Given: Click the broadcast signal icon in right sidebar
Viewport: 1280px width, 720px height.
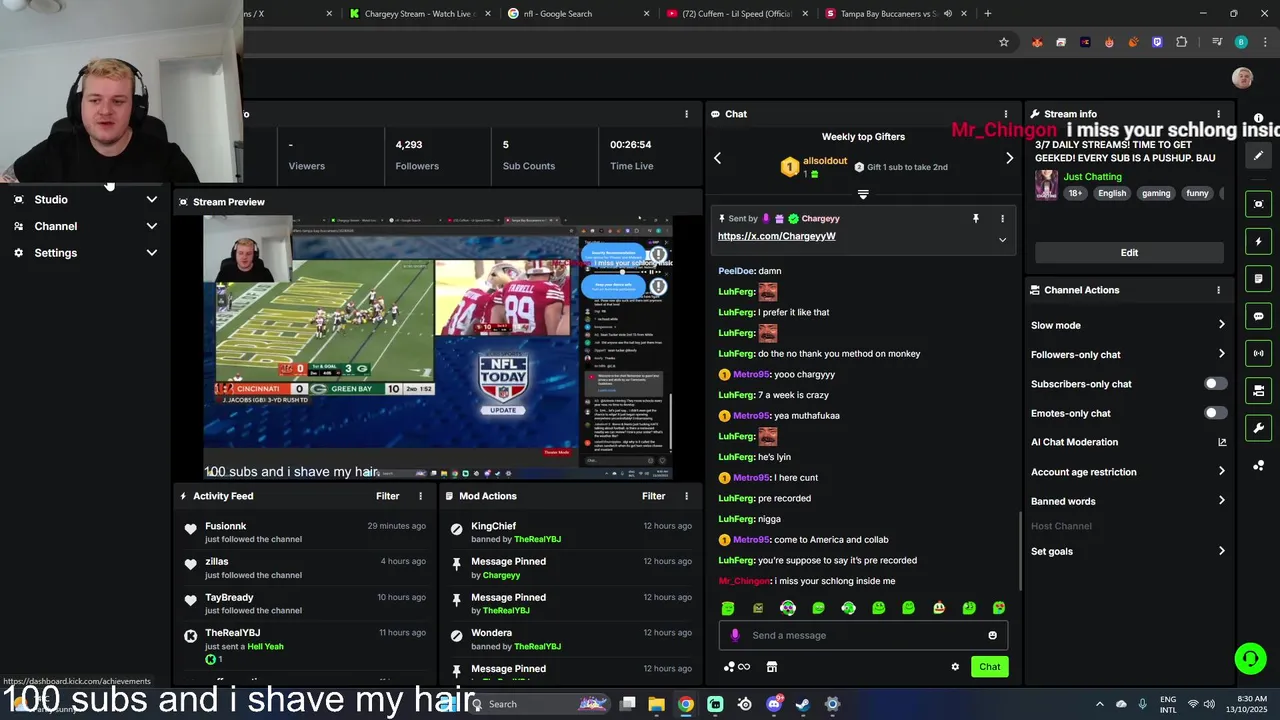Looking at the screenshot, I should 1258,353.
